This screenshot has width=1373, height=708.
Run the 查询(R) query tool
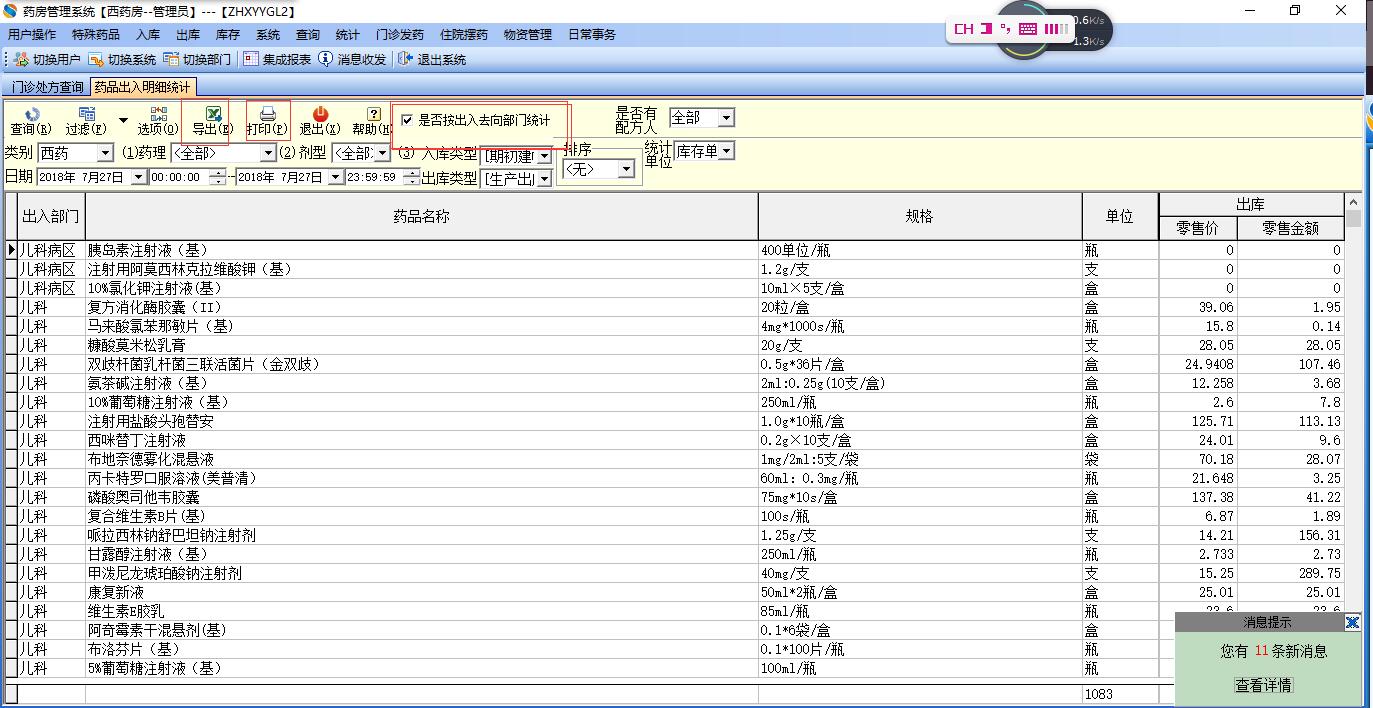31,121
